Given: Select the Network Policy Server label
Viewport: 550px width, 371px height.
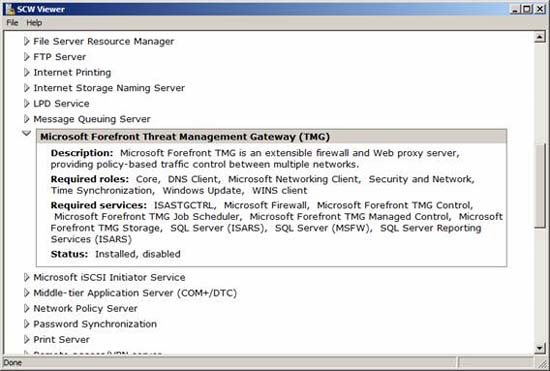Looking at the screenshot, I should pos(85,309).
